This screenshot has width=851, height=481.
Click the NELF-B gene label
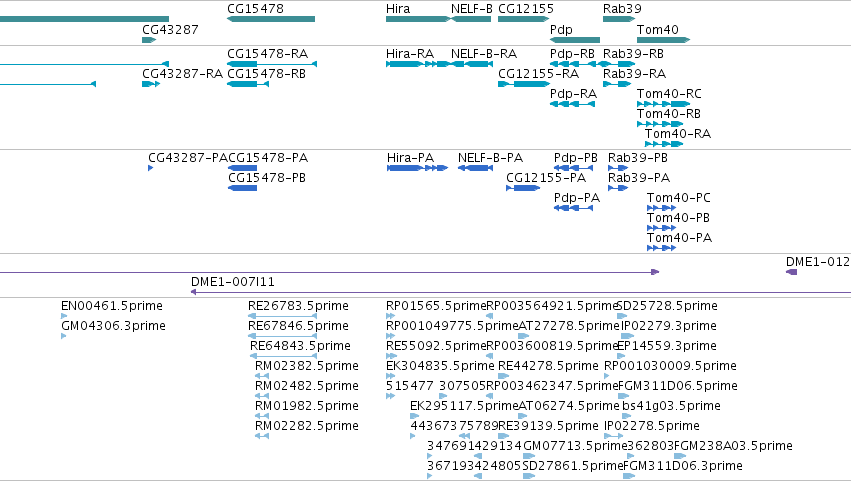472,9
